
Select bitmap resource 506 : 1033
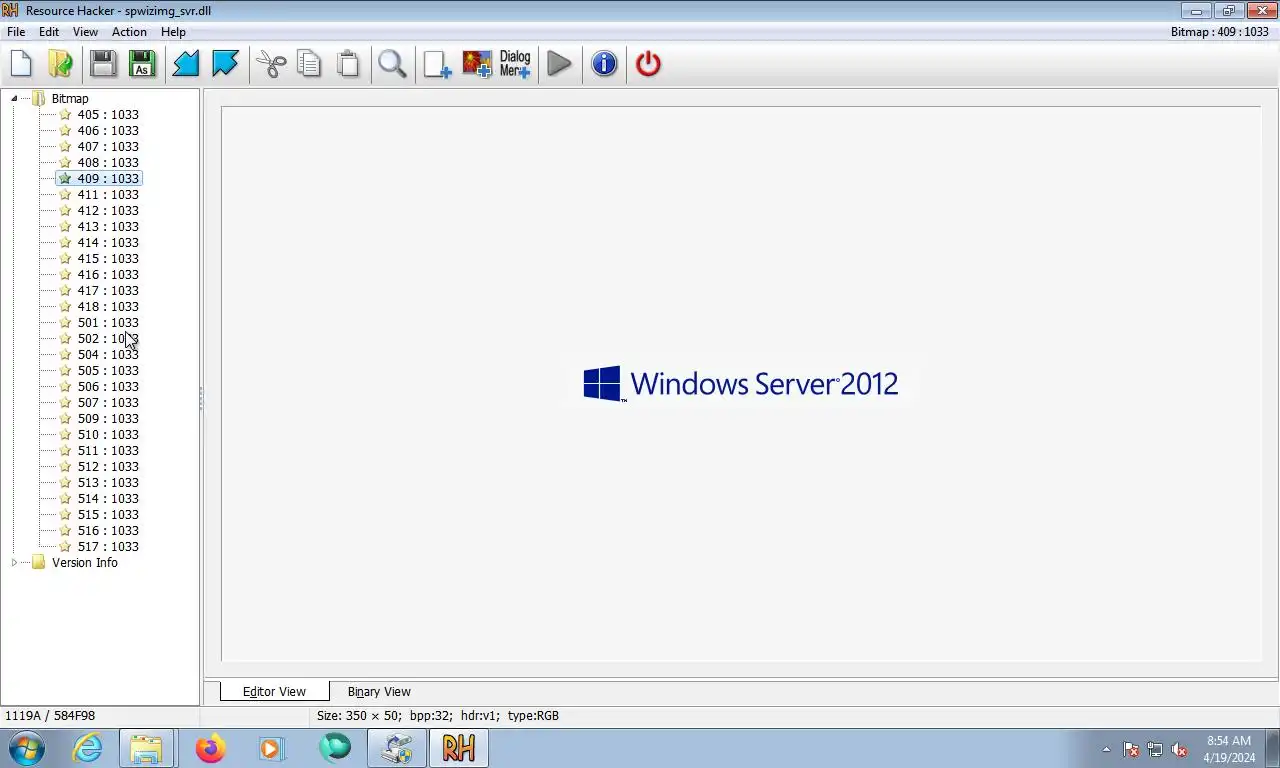coord(108,386)
